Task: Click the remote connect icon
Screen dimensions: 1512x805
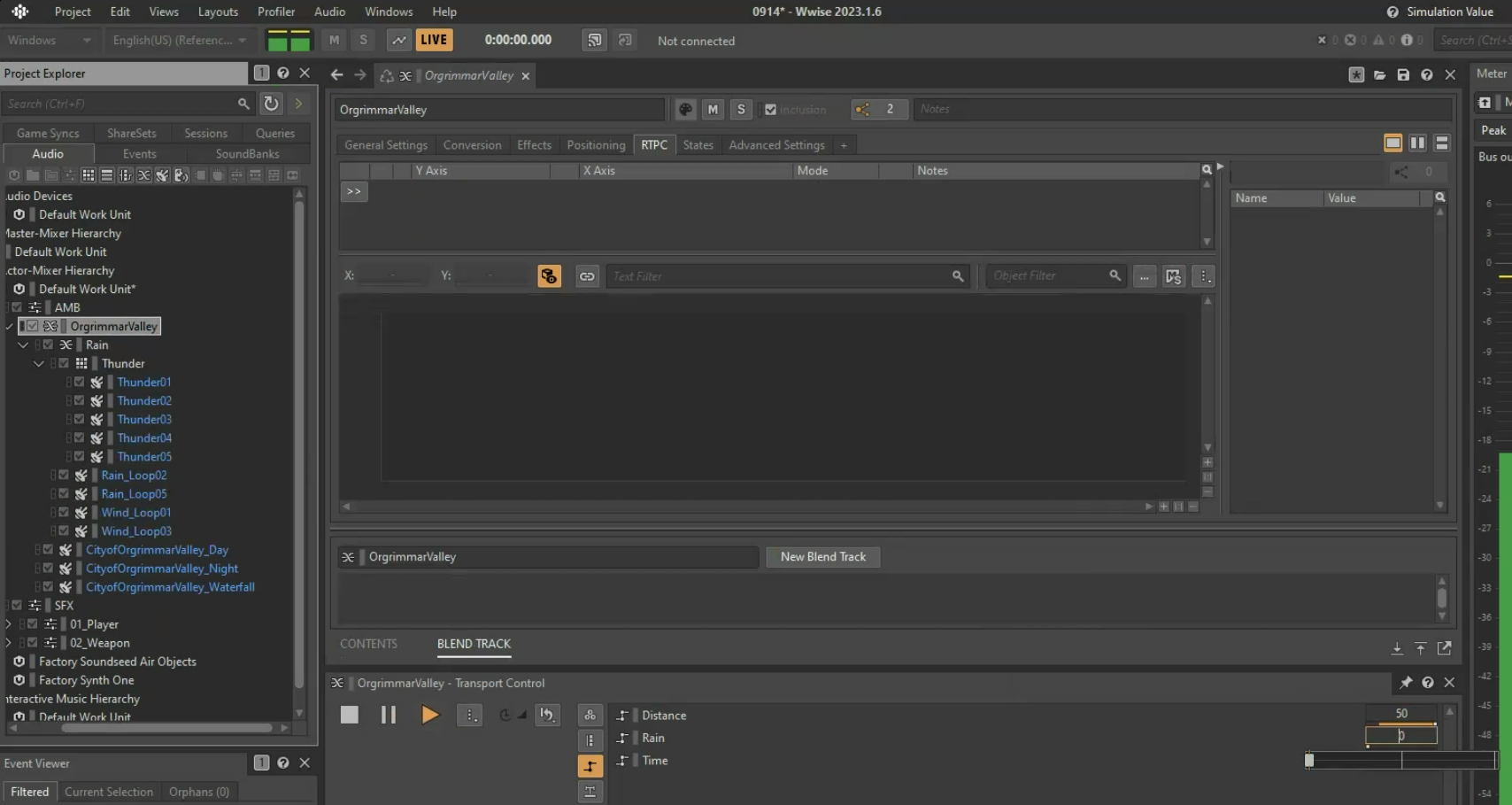Action: 595,40
